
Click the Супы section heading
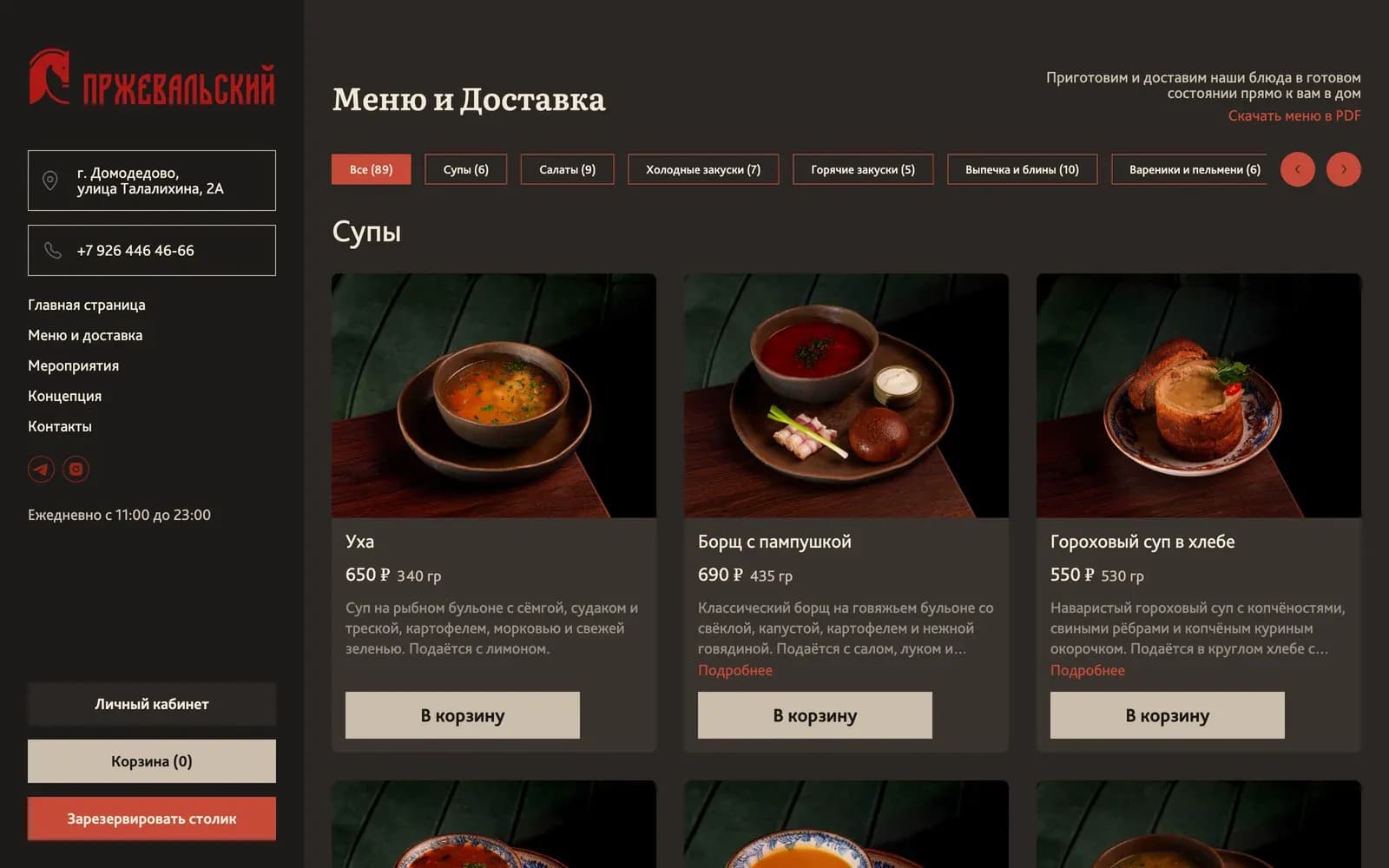pos(366,232)
